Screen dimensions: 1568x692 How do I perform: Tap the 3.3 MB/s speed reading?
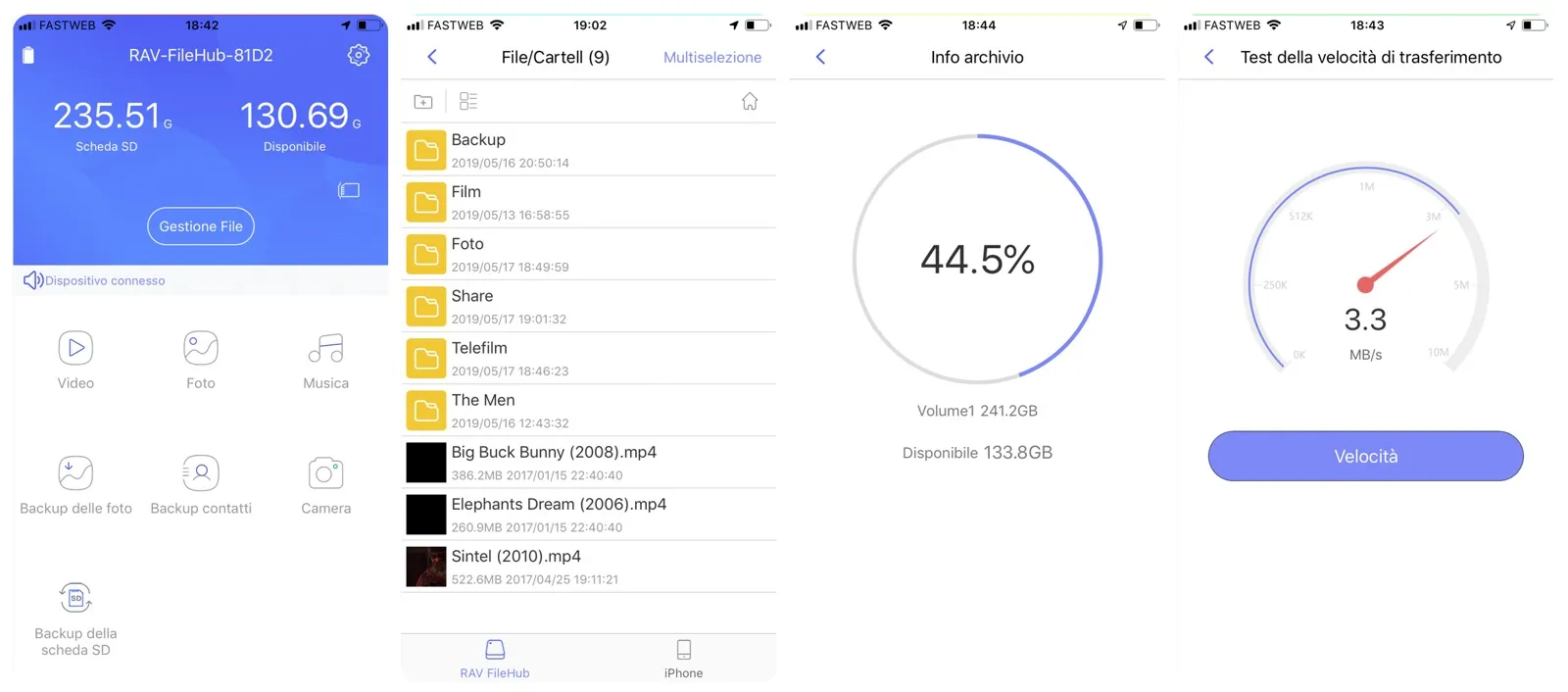point(1365,333)
